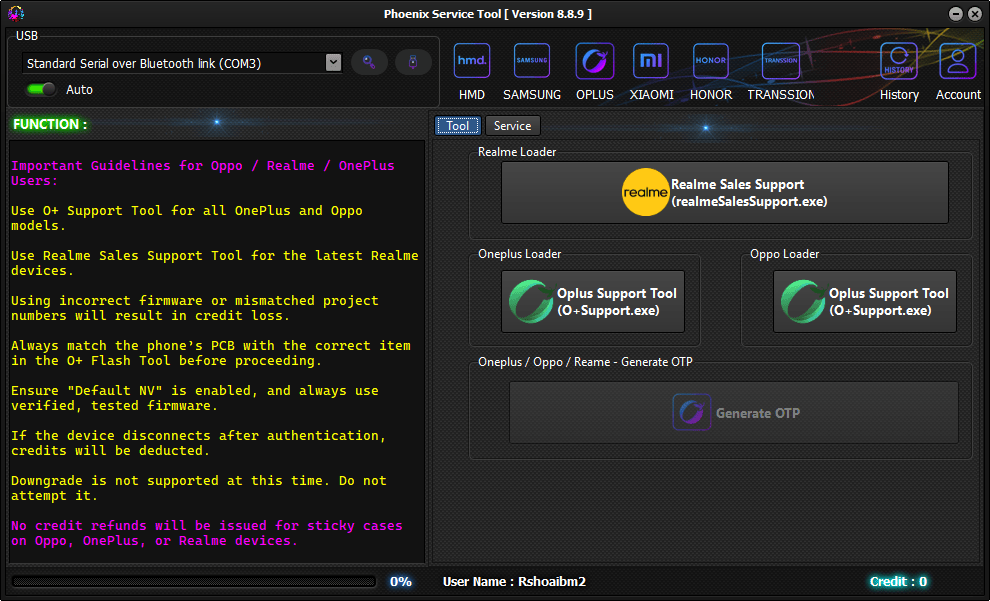Launch Oplus Support Tool under Oneplus Loader

(593, 302)
